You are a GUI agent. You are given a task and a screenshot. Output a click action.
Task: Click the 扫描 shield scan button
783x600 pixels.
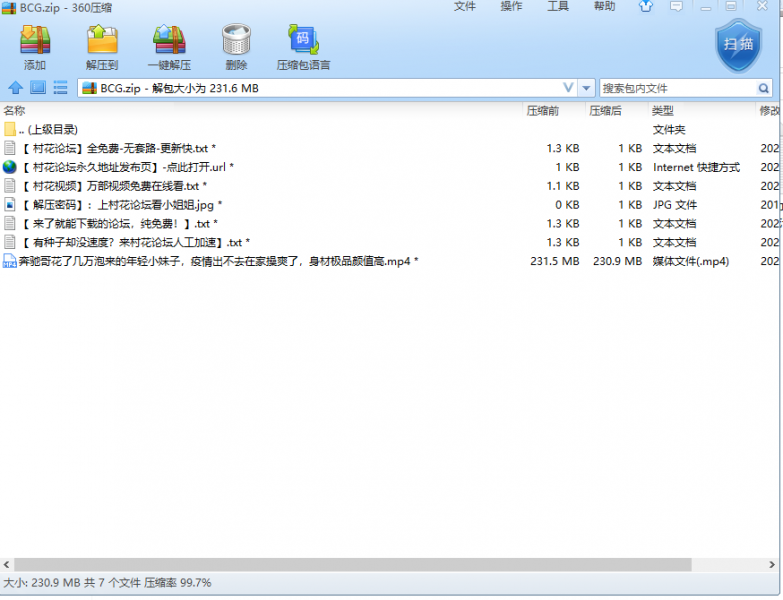[739, 45]
